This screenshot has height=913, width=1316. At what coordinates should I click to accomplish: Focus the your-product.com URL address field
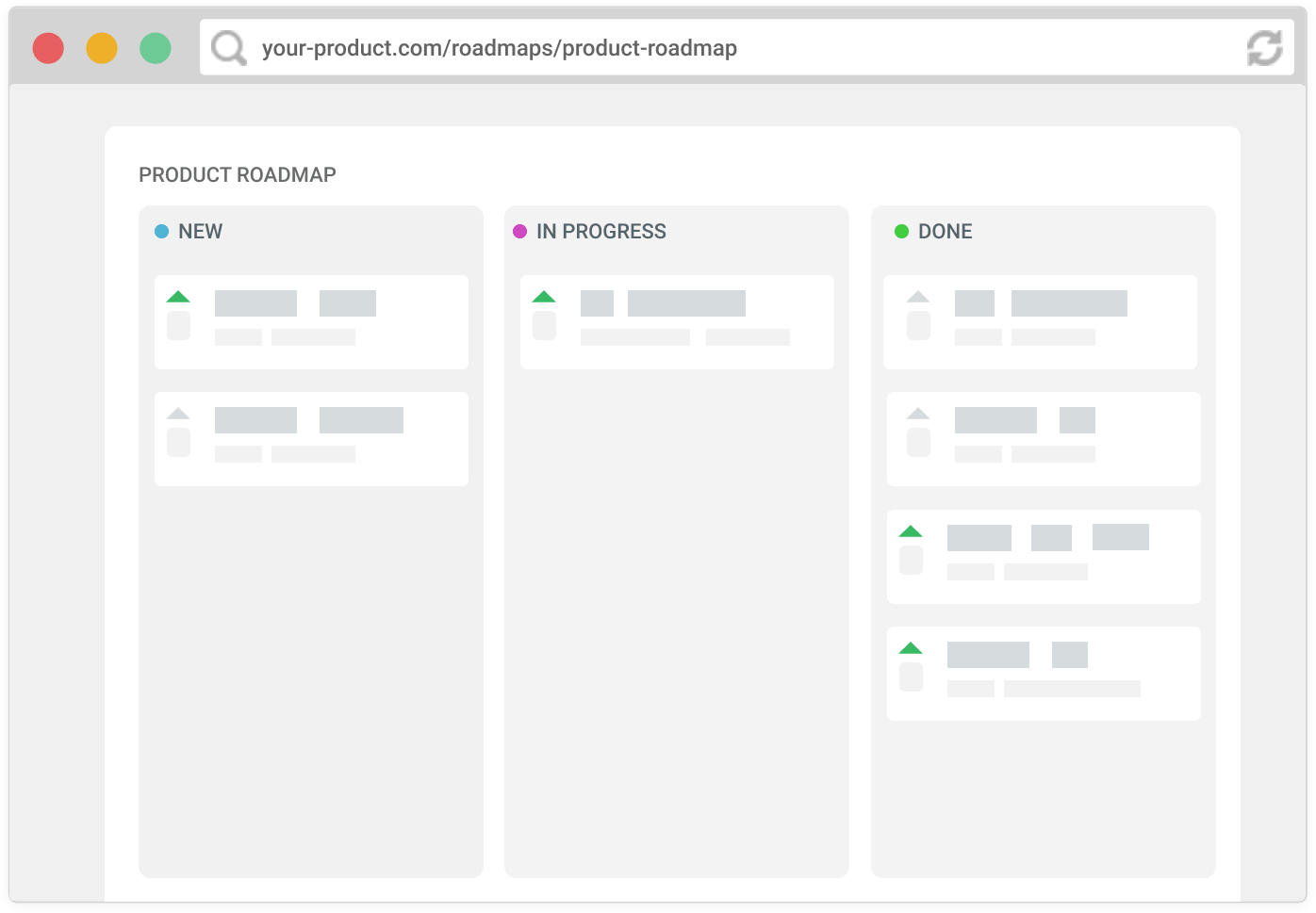pyautogui.click(x=747, y=47)
